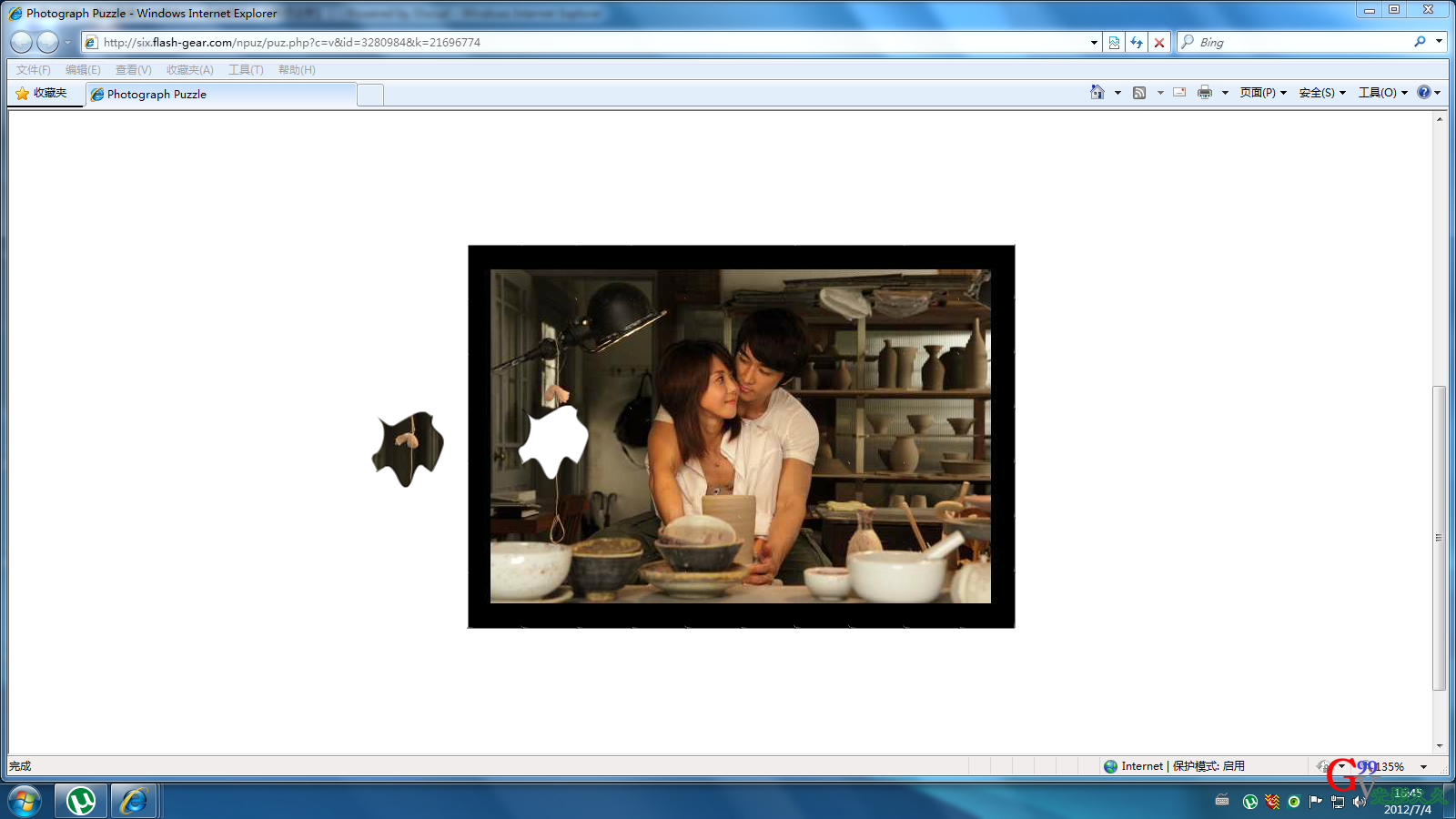Expand the 页面(P) dropdown menu

(x=1262, y=93)
